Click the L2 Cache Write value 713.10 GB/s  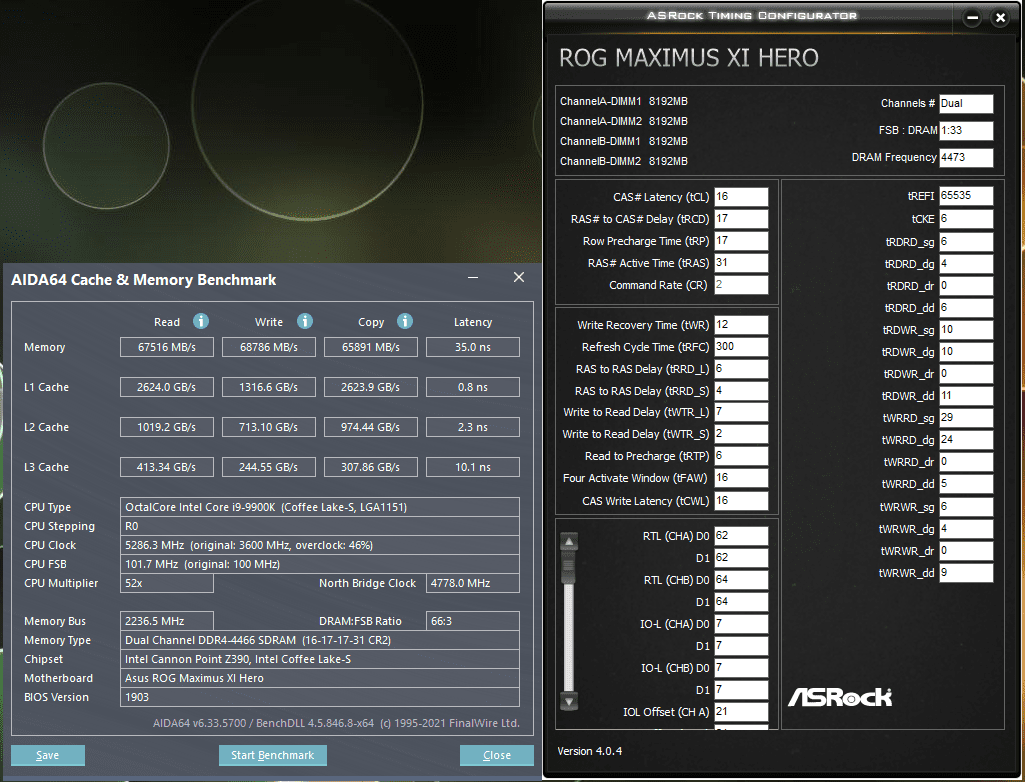tap(269, 427)
